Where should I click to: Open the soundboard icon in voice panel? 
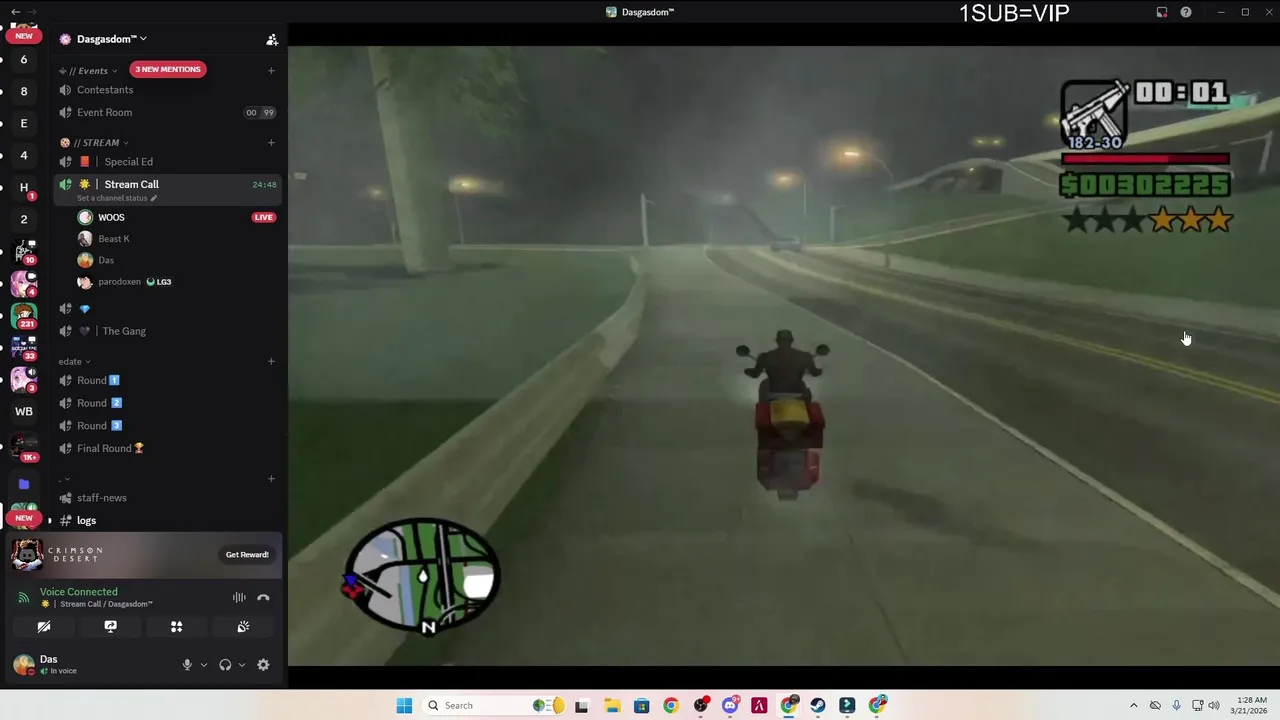243,627
